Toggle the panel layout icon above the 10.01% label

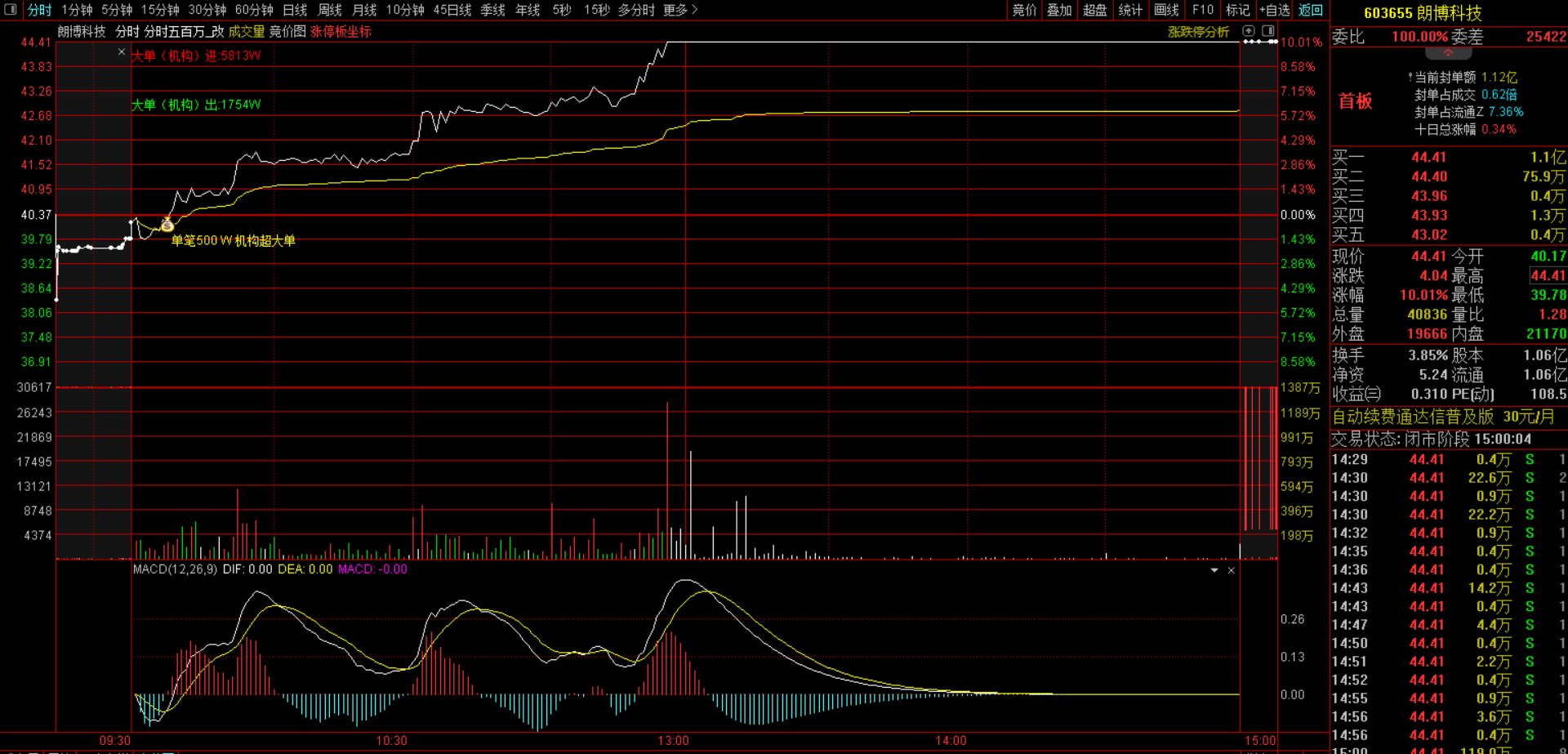(x=1268, y=31)
